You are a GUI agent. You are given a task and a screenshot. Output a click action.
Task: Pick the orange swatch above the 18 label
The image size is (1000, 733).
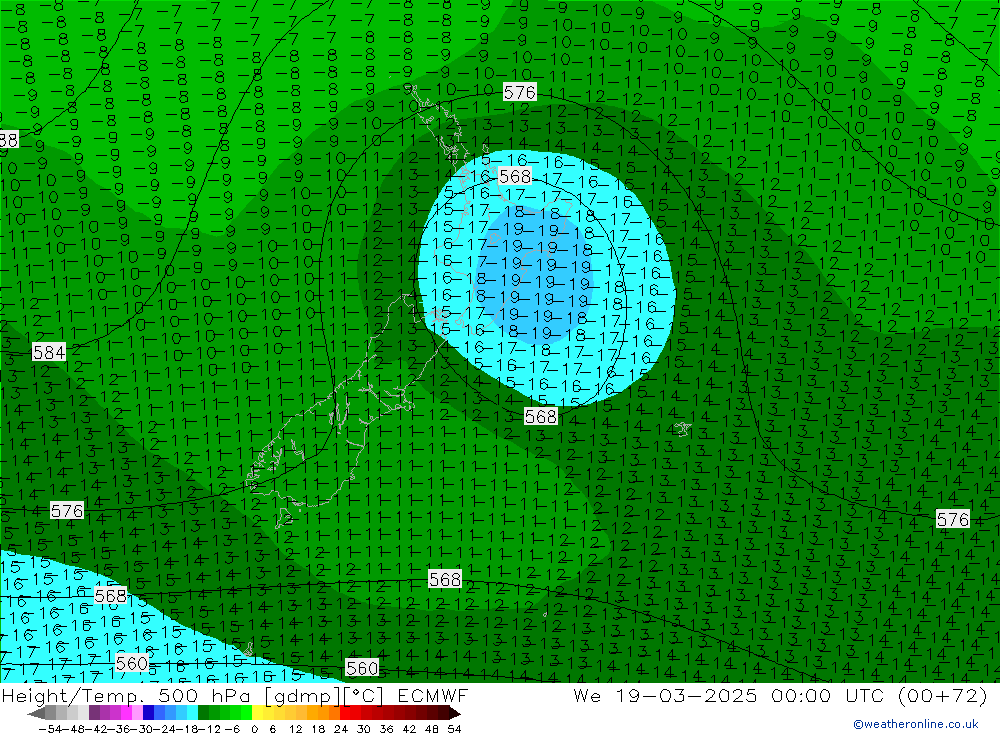click(x=324, y=713)
